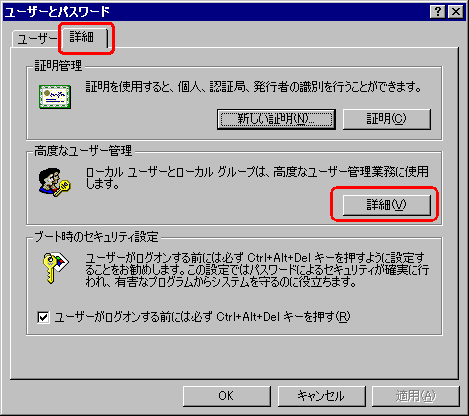Click the 高度なユーザー管理 group label

click(x=83, y=151)
